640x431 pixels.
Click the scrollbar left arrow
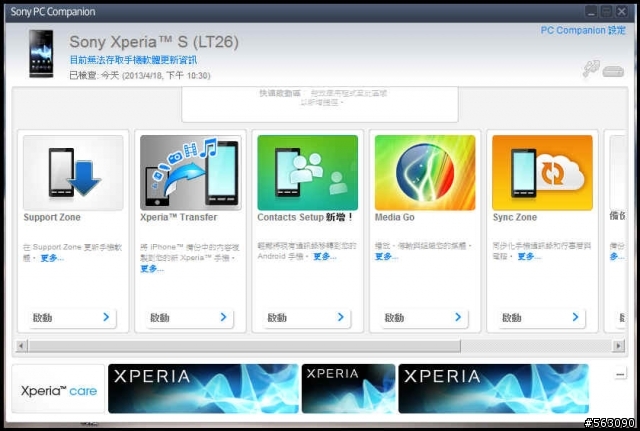click(x=22, y=346)
